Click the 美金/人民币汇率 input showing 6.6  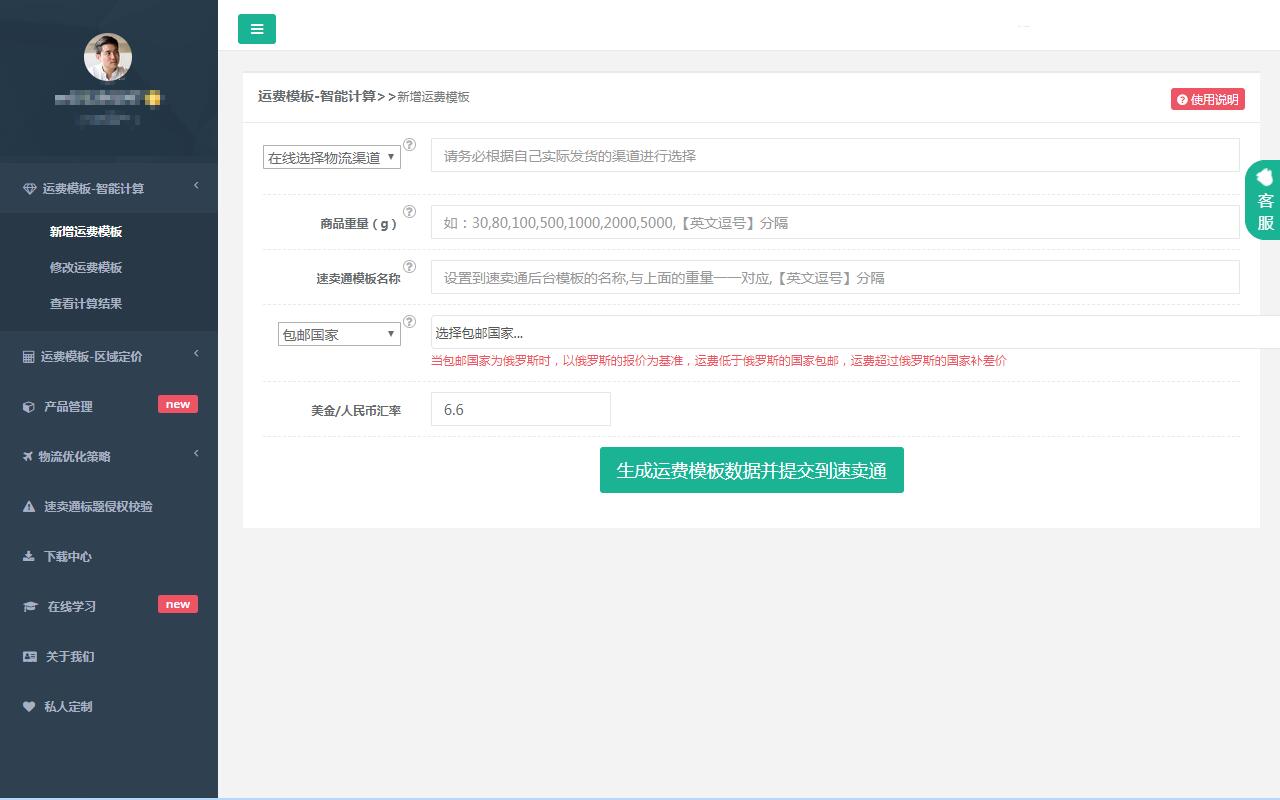(520, 409)
